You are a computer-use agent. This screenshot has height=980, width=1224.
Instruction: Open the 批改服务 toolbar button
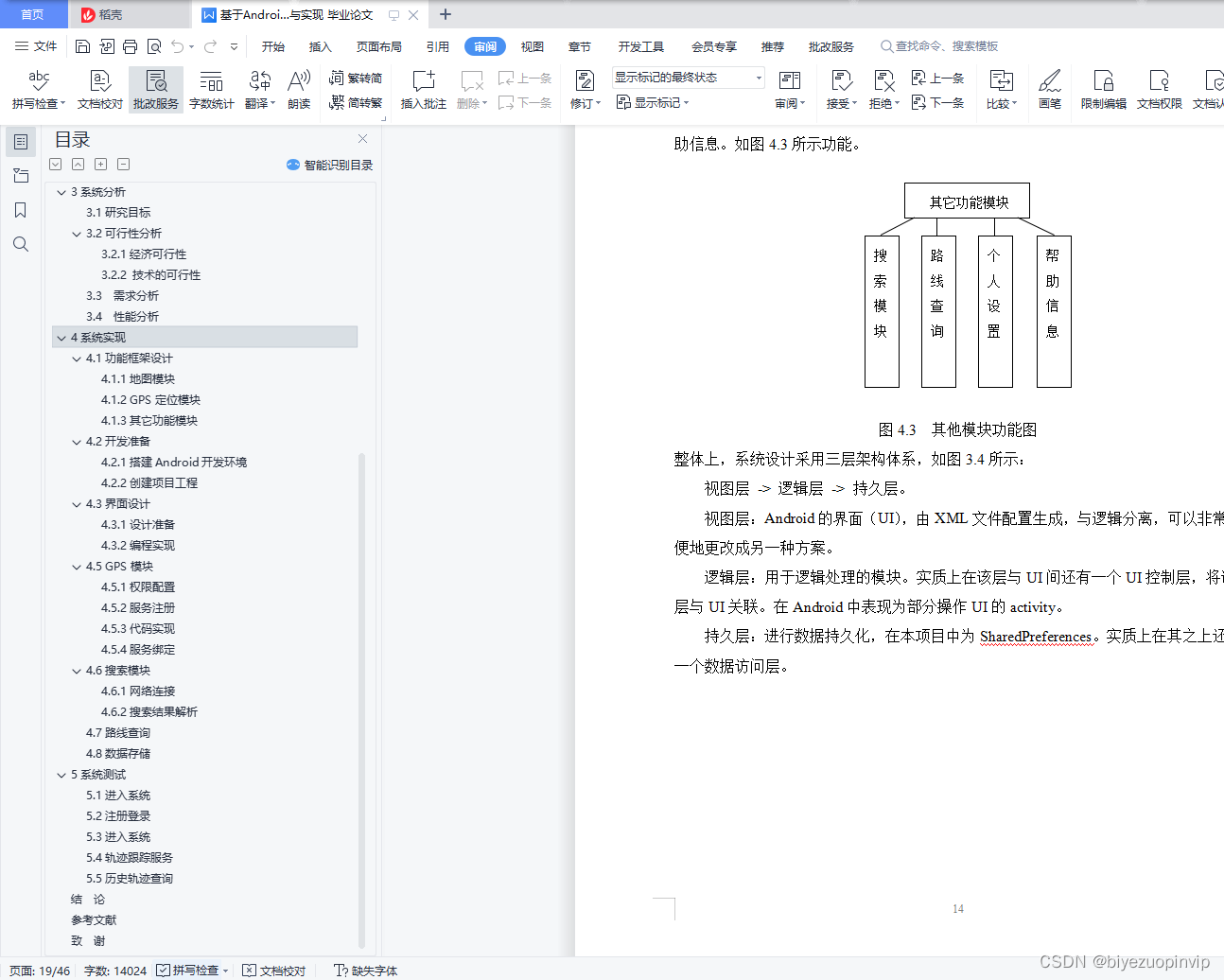[156, 90]
